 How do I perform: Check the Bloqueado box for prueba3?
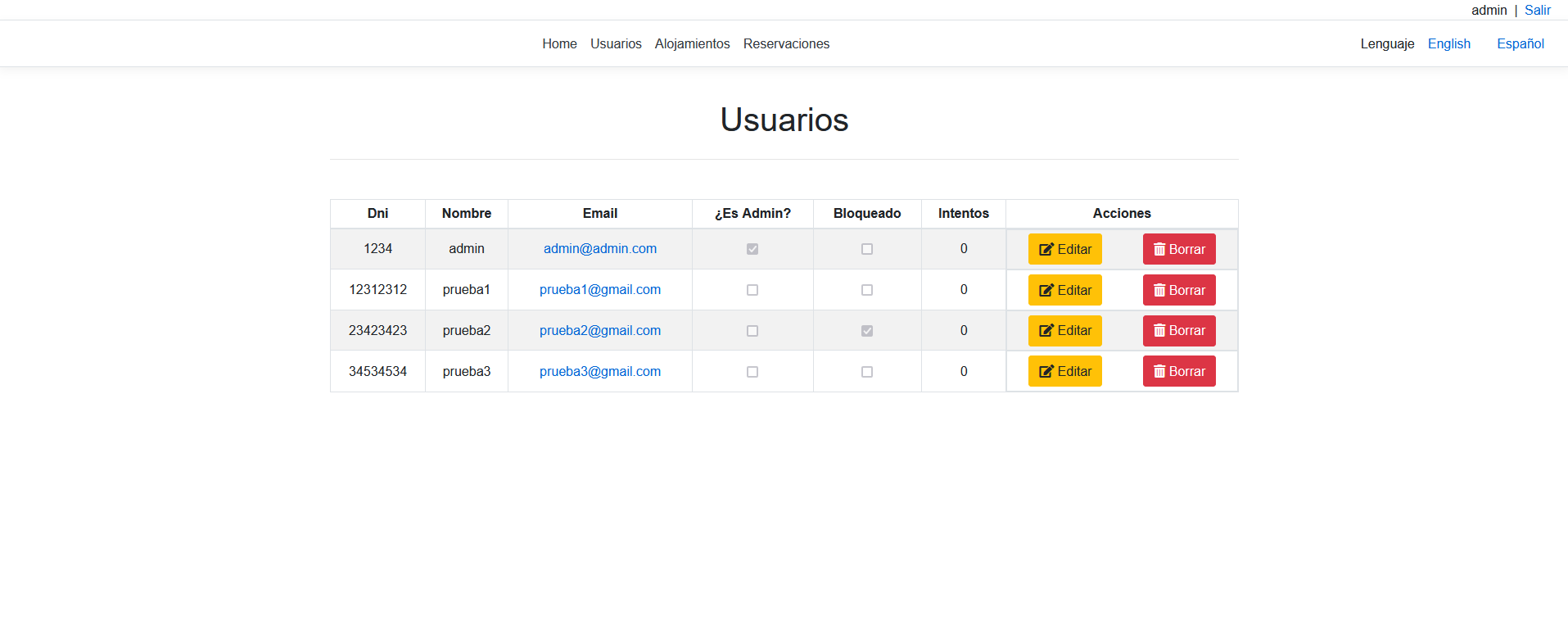pos(867,372)
